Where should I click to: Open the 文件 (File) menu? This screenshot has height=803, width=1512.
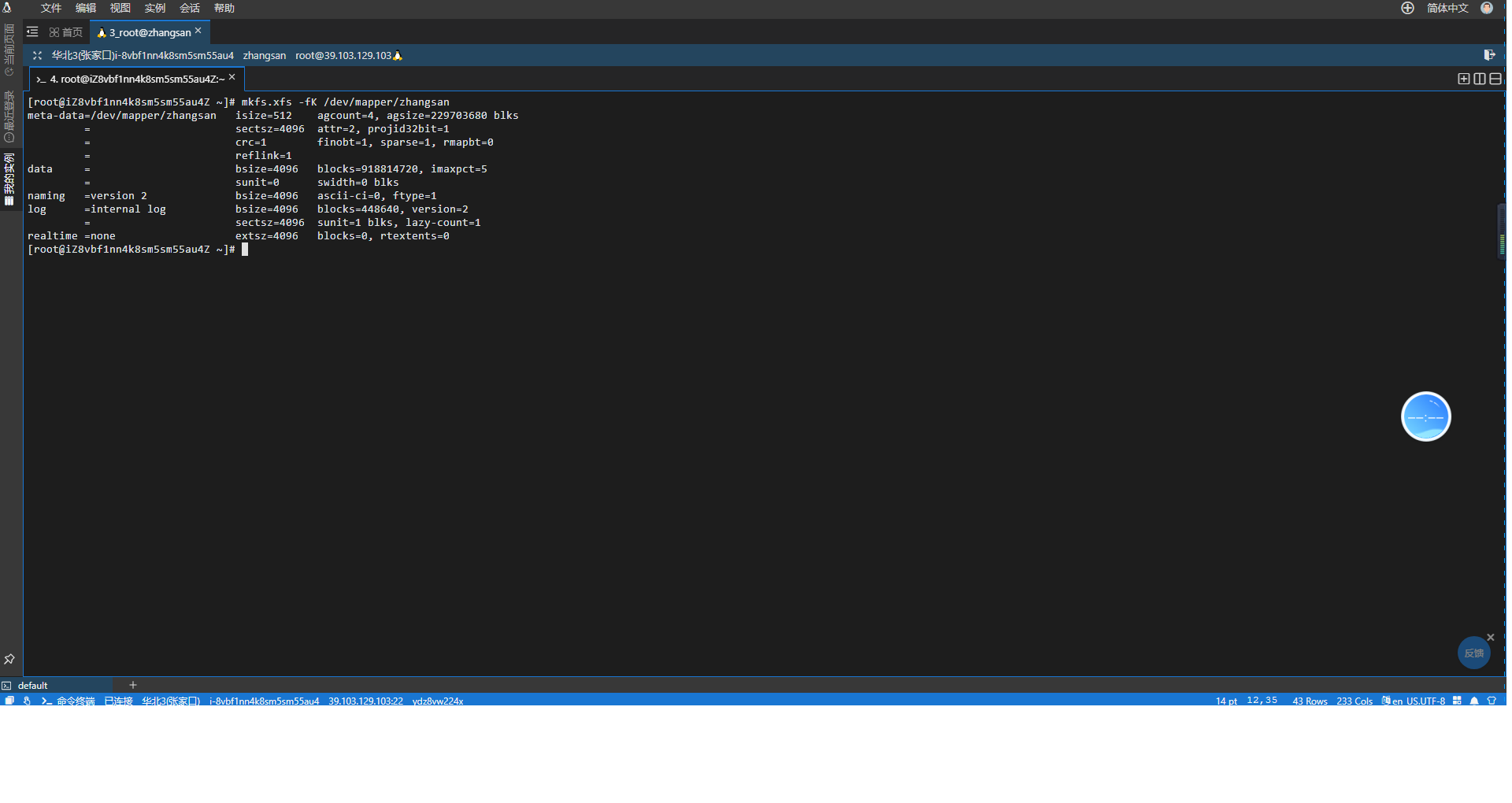[x=50, y=8]
